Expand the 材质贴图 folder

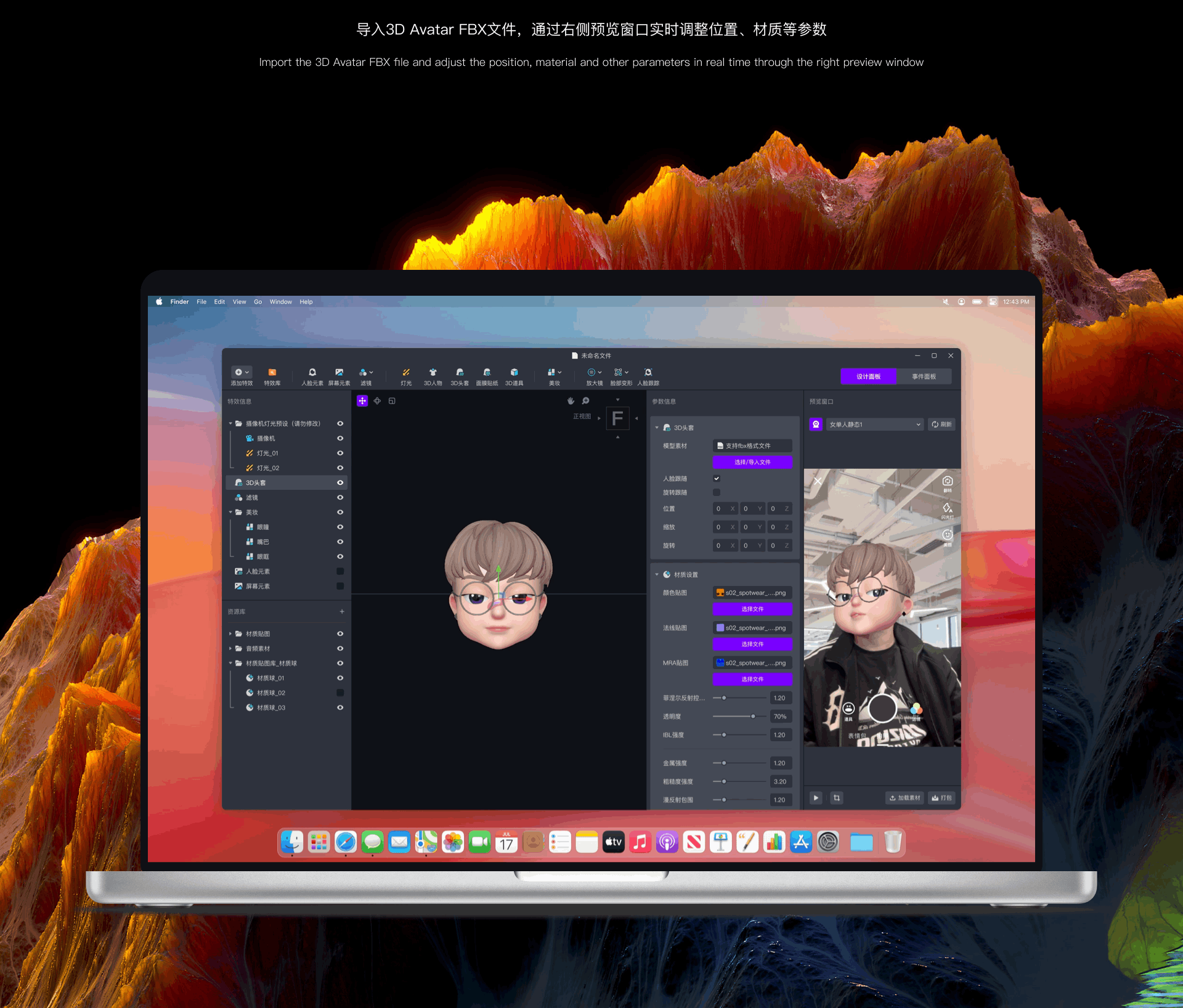pyautogui.click(x=231, y=634)
